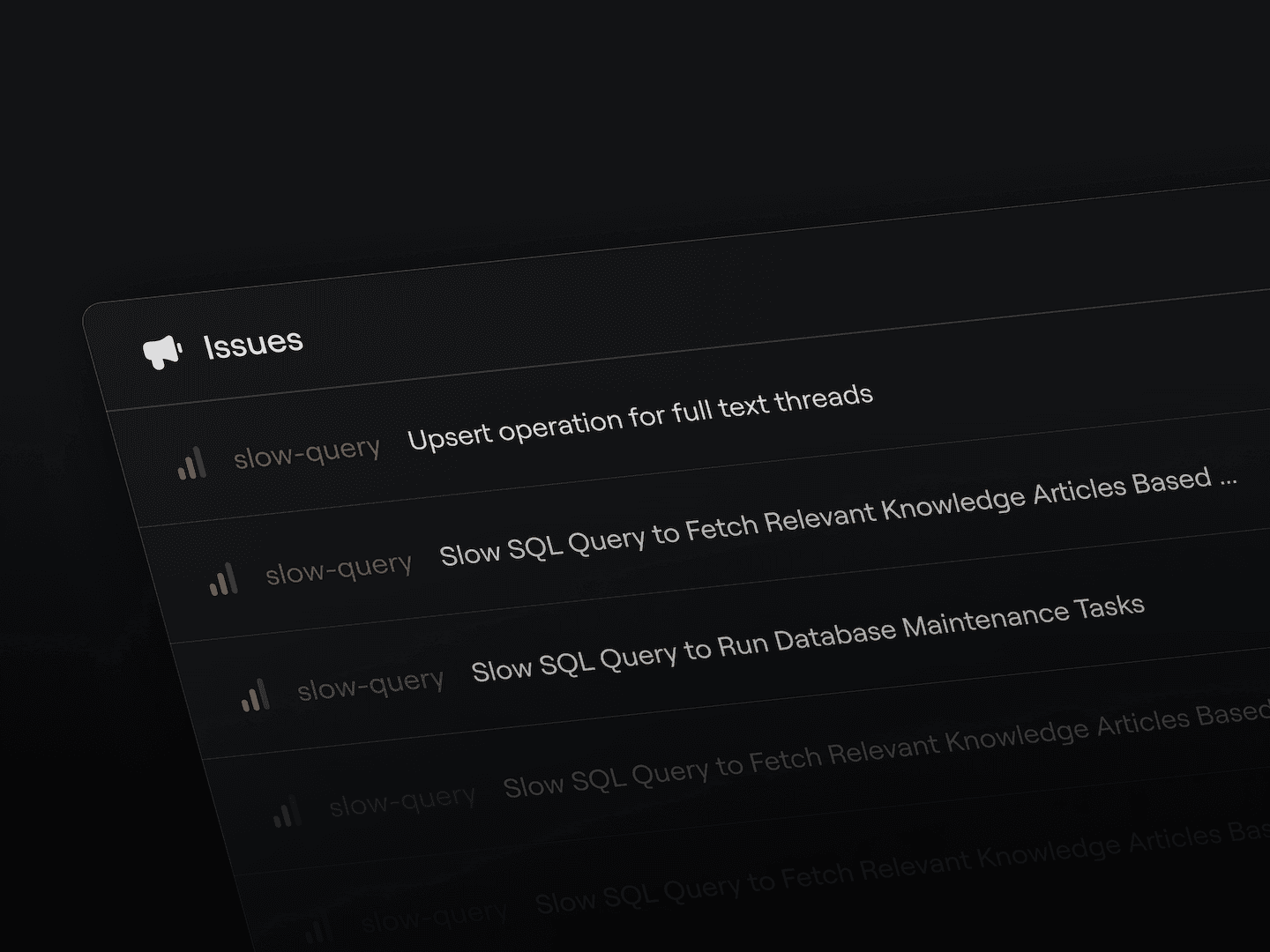The width and height of the screenshot is (1270, 952).
Task: Click priority bars icon on Database Maintenance row
Action: tap(255, 695)
